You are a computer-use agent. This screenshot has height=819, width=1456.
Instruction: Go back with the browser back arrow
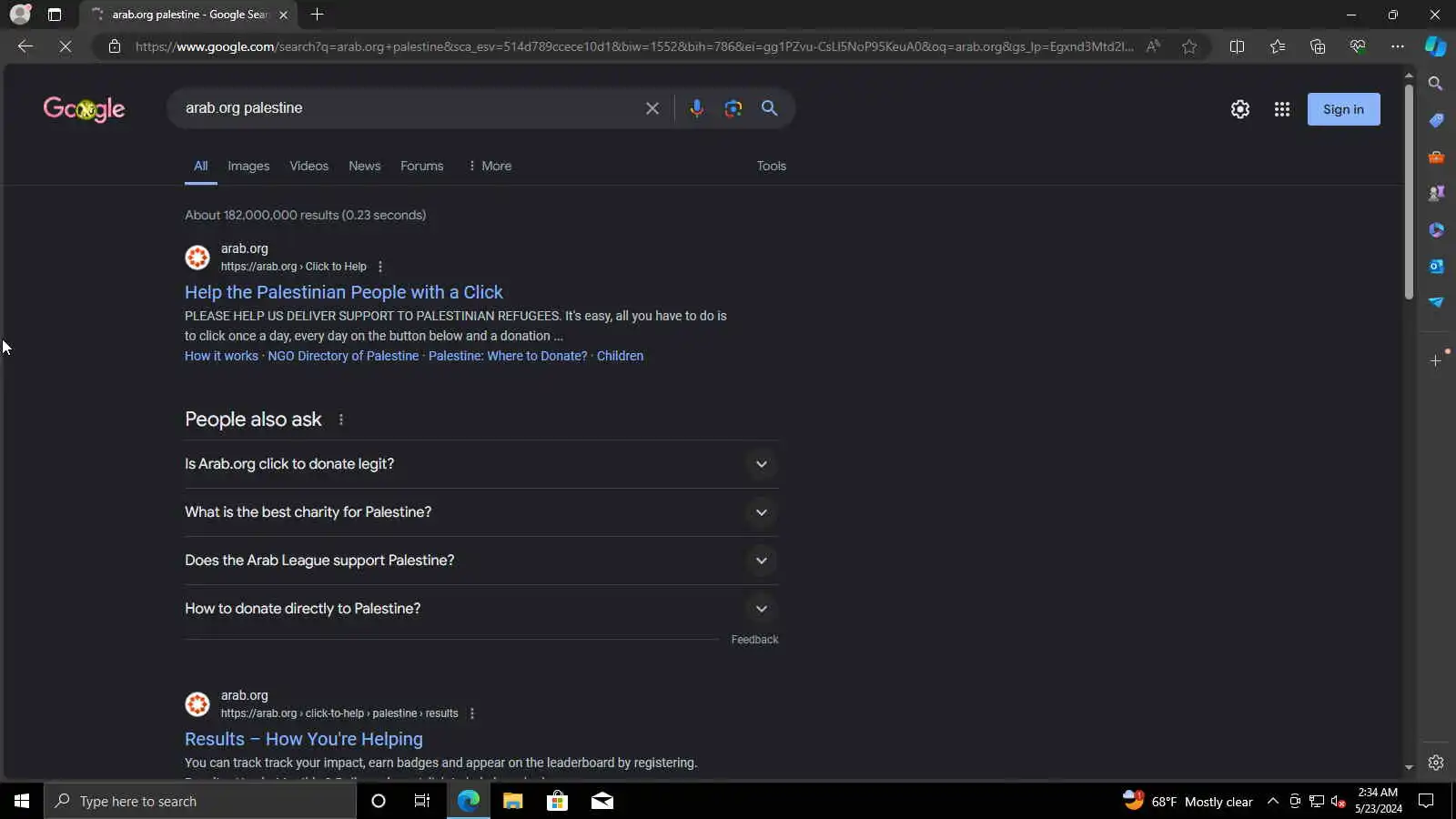click(25, 46)
